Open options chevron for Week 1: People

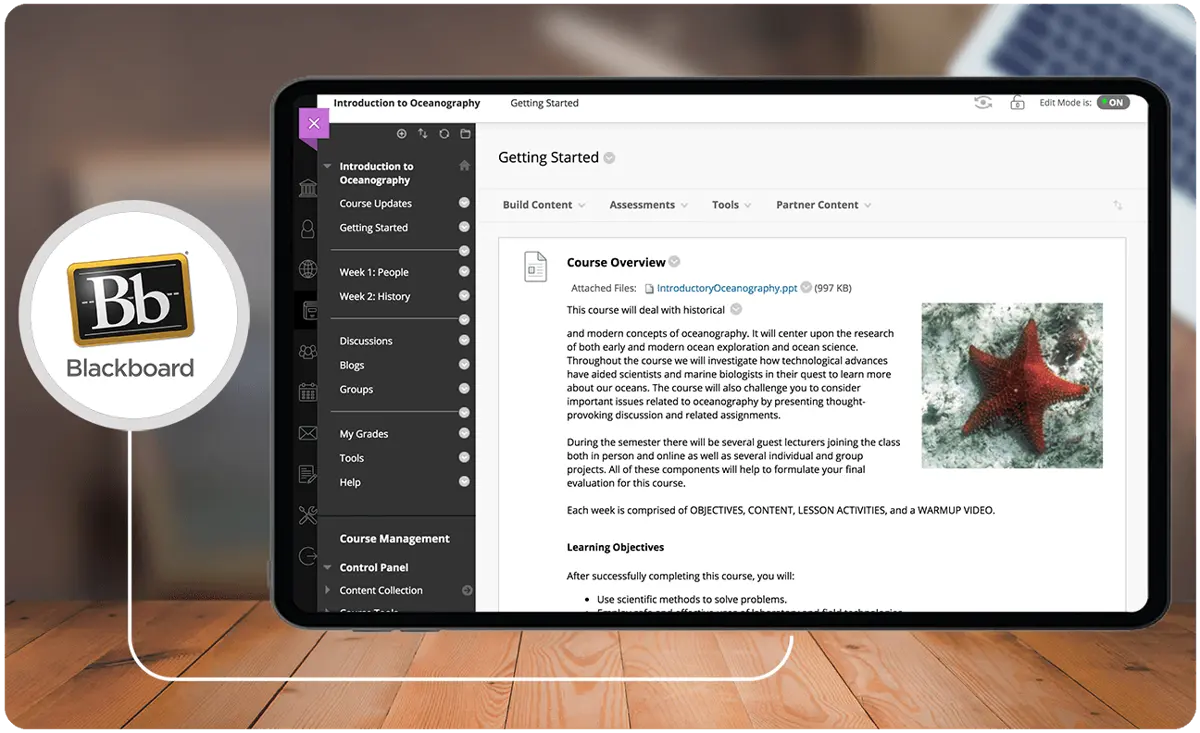464,271
